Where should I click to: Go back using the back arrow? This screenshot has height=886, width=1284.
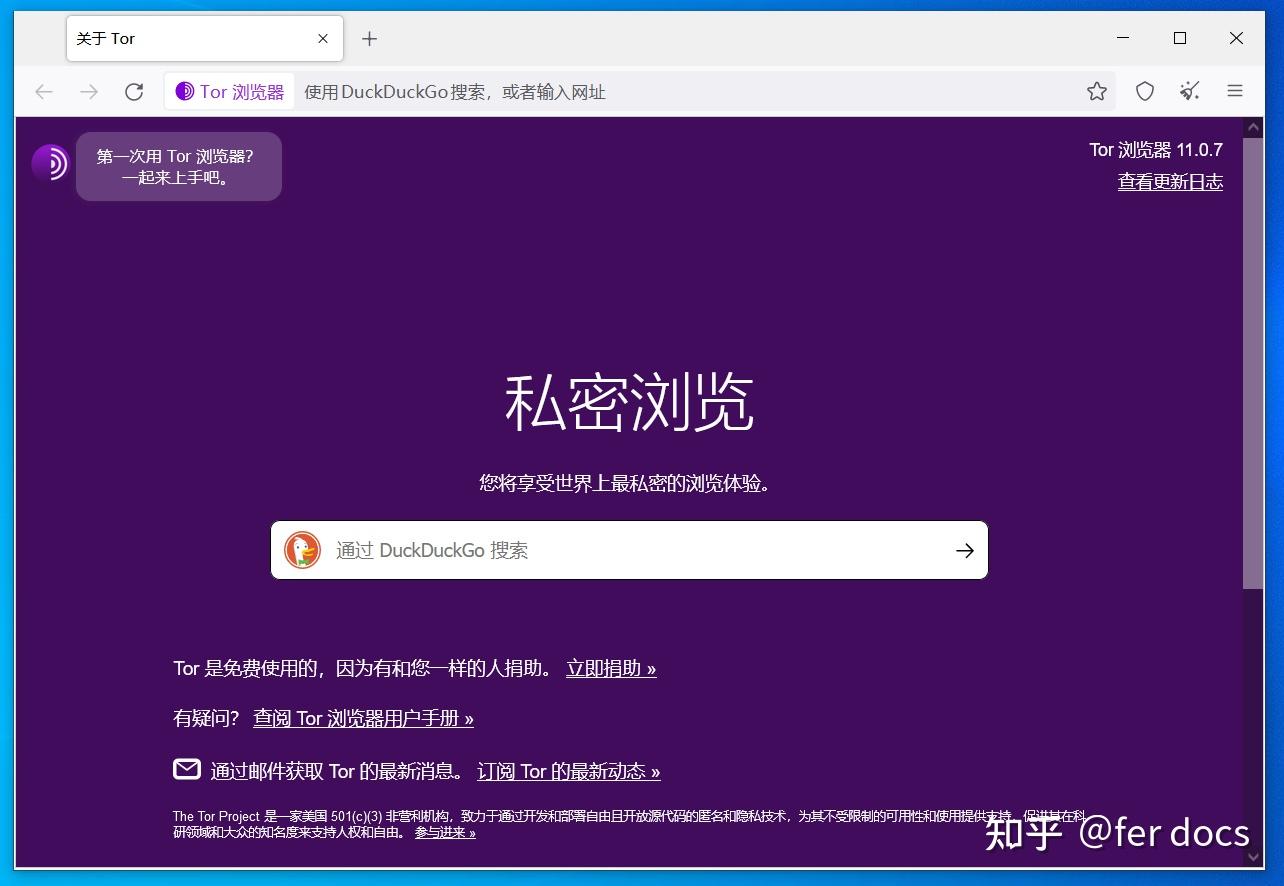(x=44, y=91)
